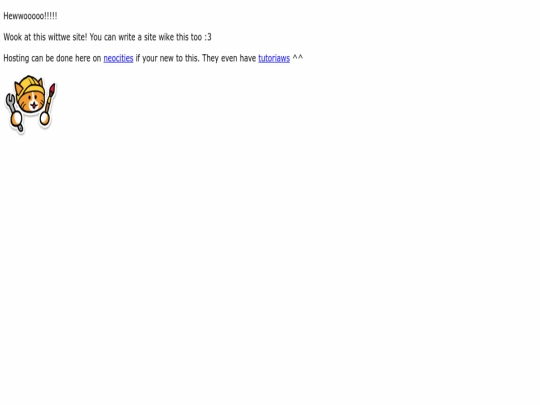
Task: Click the Hewwooooo!!!!! greeting text
Action: pos(30,16)
